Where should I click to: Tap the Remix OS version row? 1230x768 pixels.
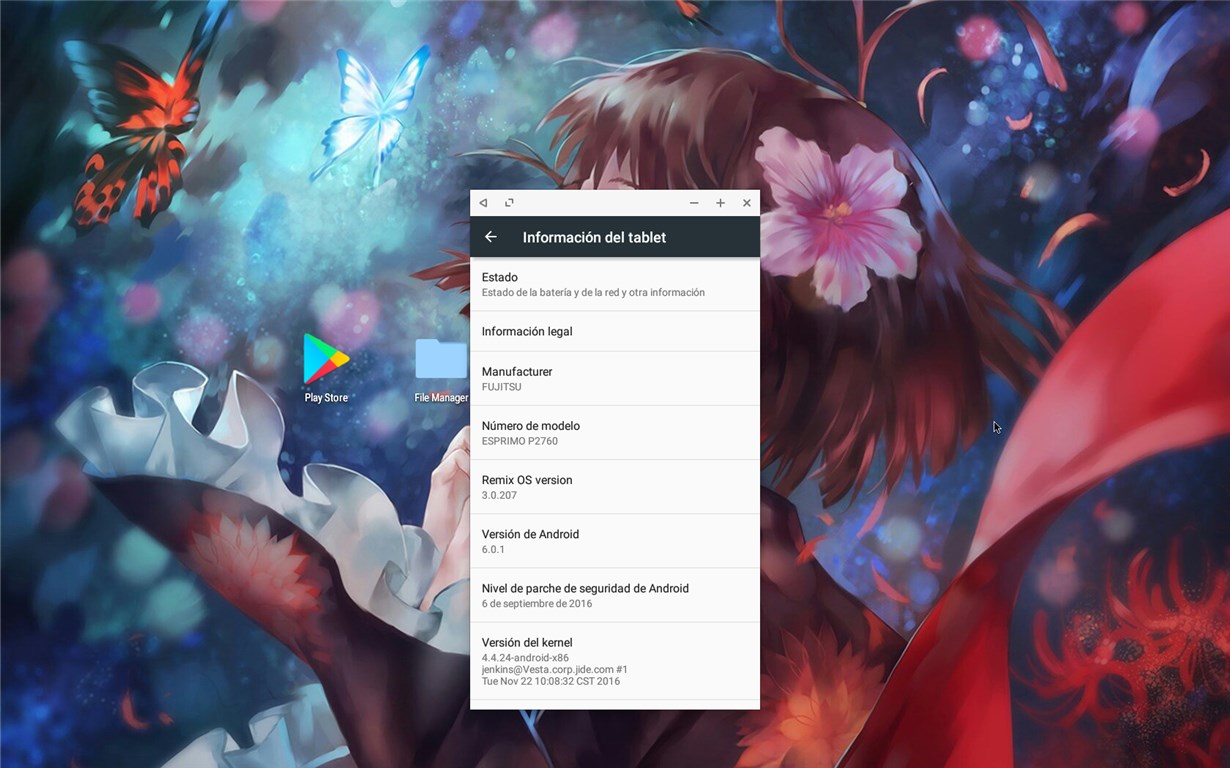pyautogui.click(x=615, y=487)
